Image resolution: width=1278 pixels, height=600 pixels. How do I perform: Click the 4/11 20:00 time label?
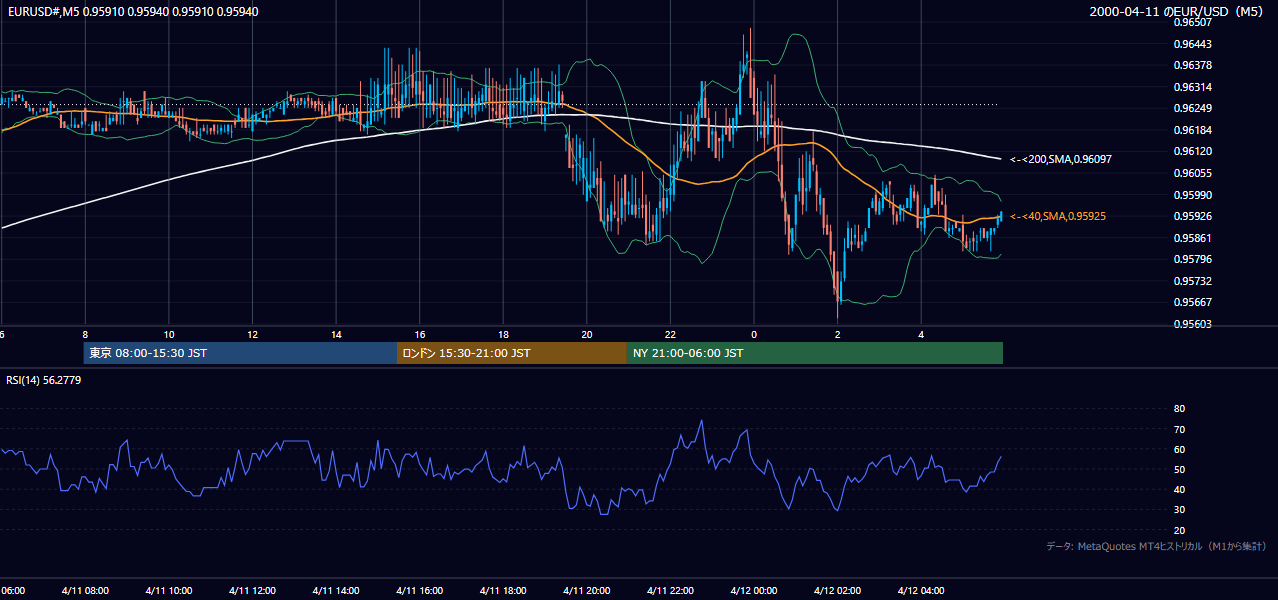point(587,590)
